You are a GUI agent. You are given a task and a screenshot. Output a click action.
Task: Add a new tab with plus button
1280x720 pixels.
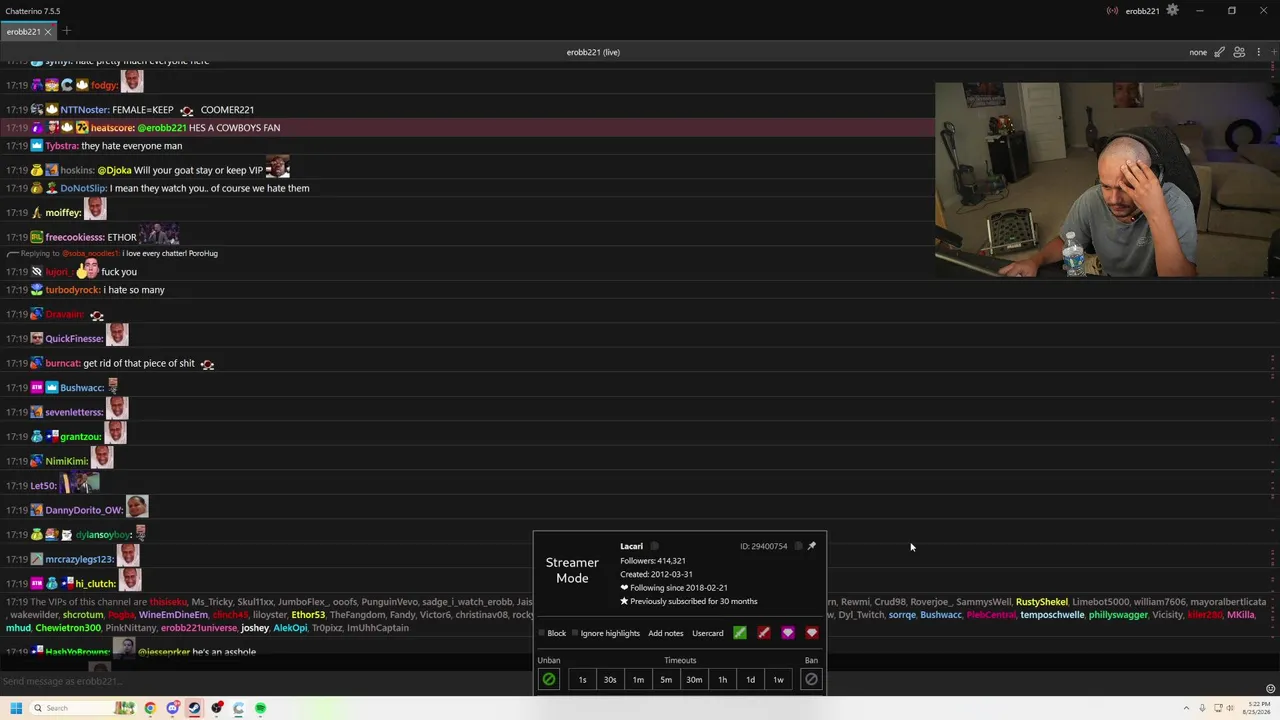(x=67, y=31)
